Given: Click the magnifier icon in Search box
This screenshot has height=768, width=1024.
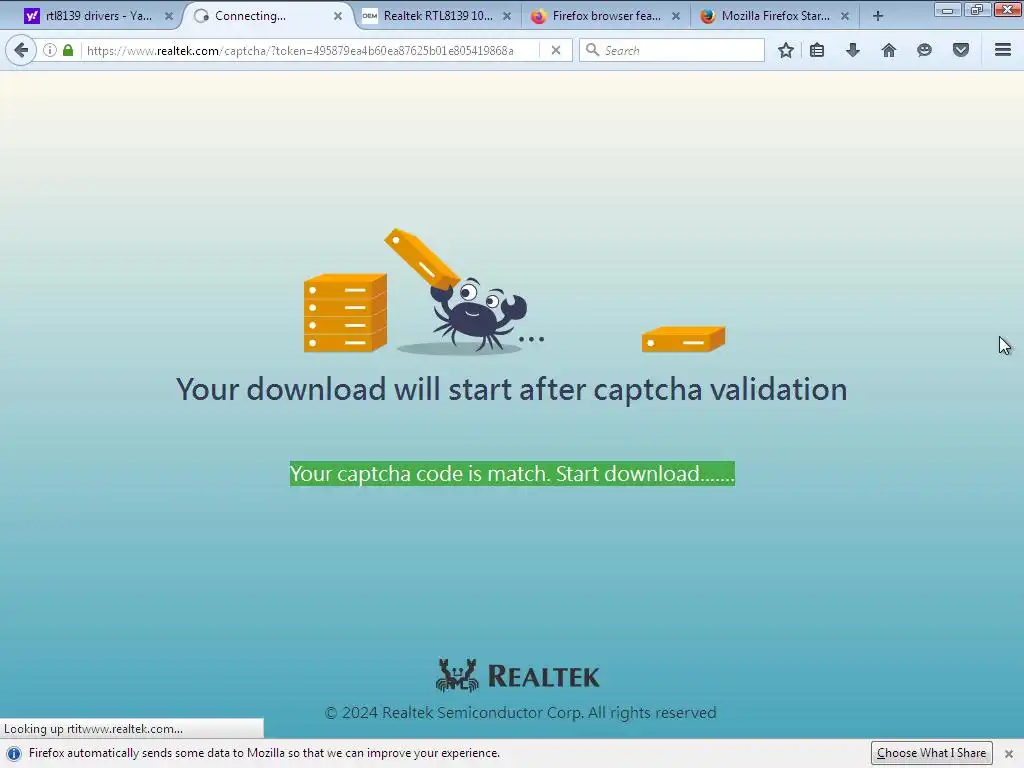Looking at the screenshot, I should [x=592, y=50].
